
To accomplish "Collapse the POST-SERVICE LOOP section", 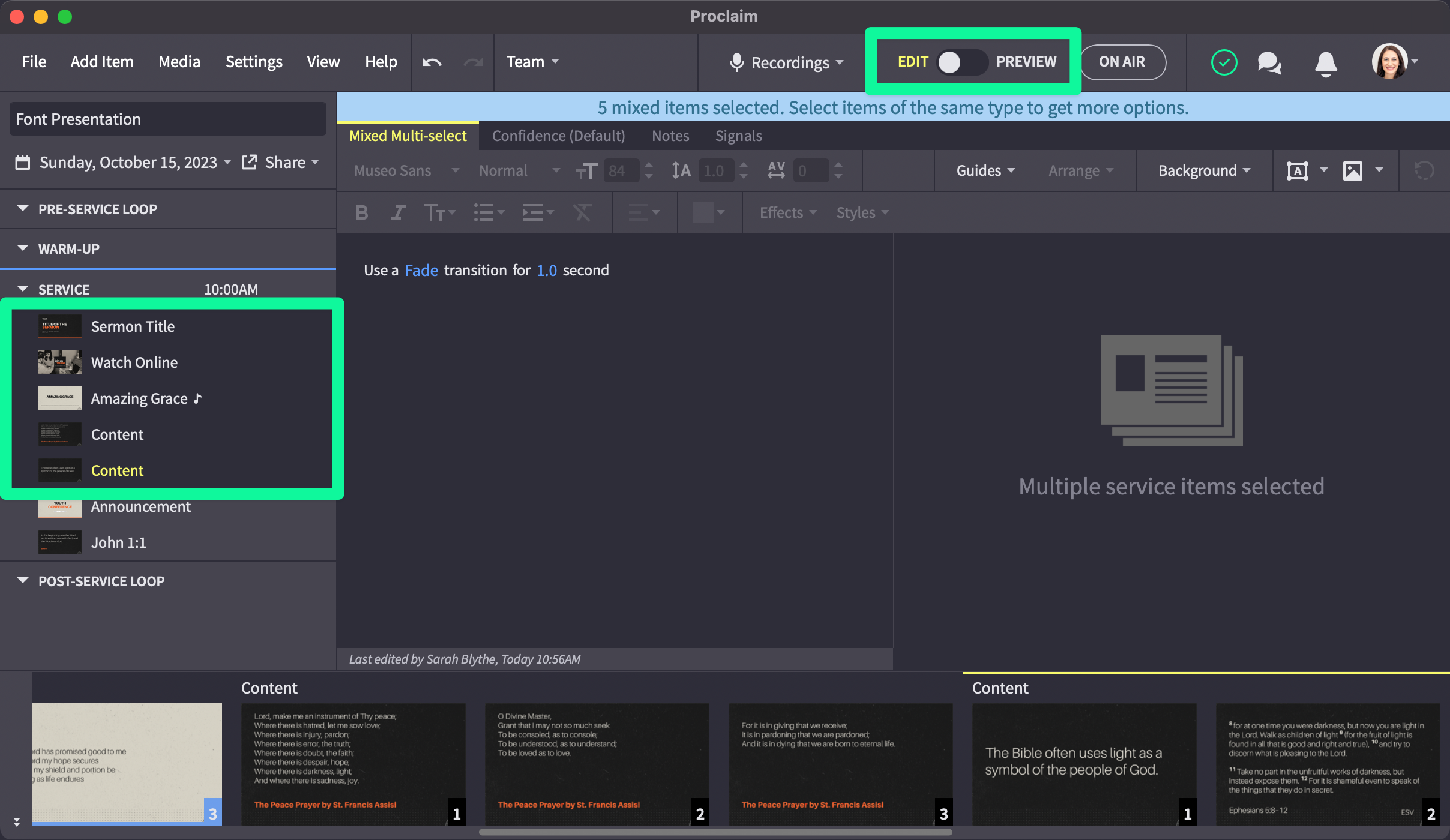I will click(23, 581).
